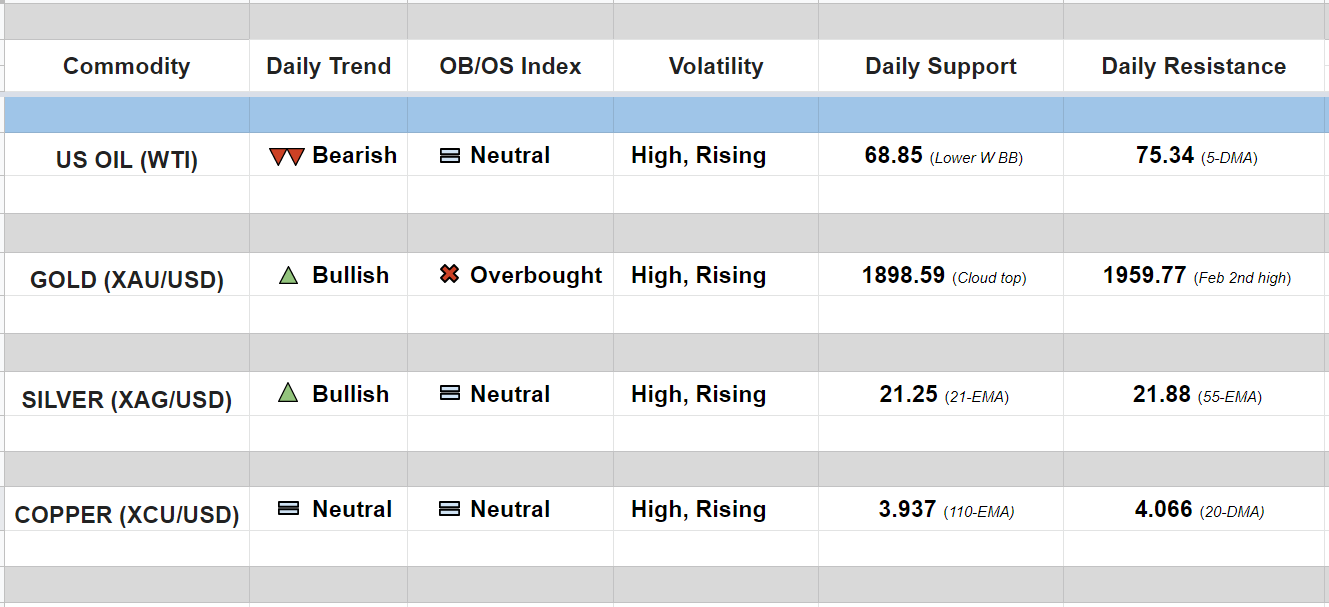
Task: Click the Daily Support header cell
Action: tap(940, 67)
